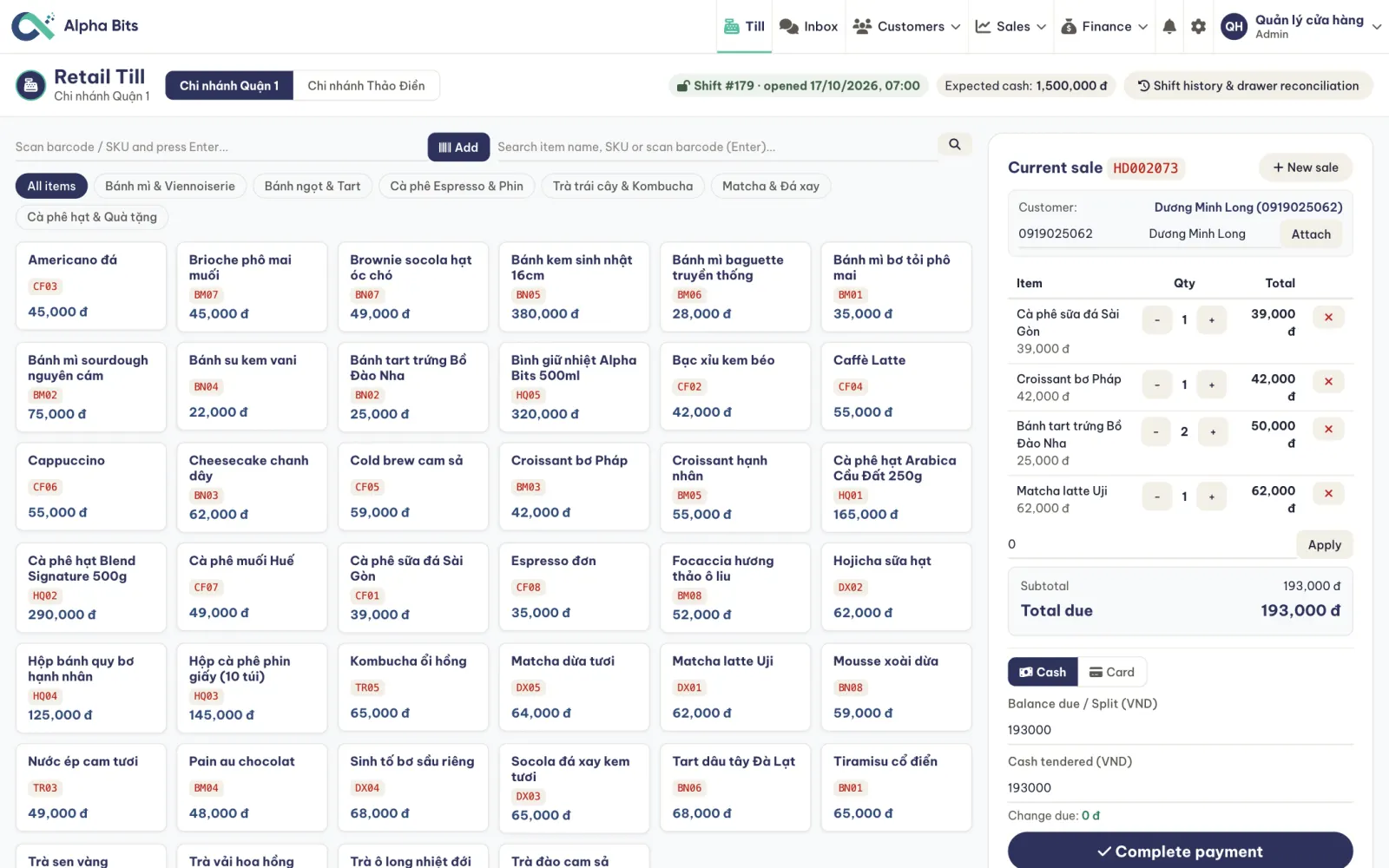Click Attach customer button
The width and height of the screenshot is (1389, 868).
1311,233
